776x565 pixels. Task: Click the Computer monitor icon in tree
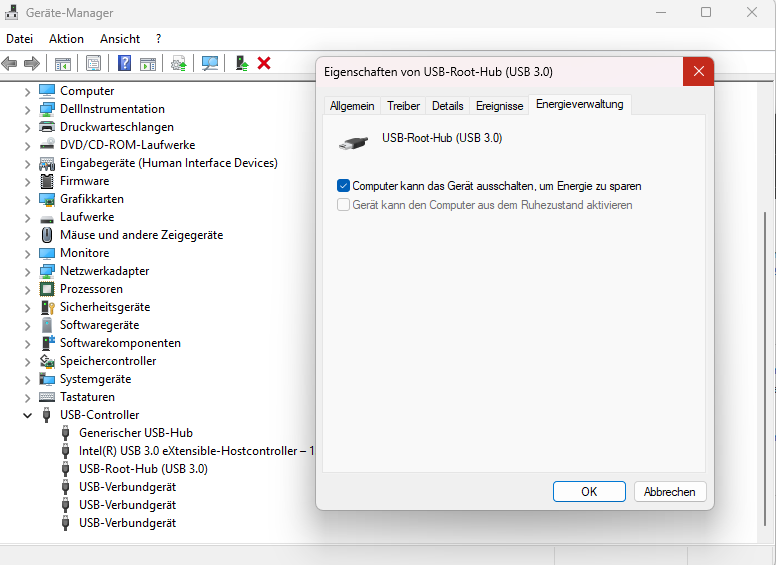coord(47,91)
